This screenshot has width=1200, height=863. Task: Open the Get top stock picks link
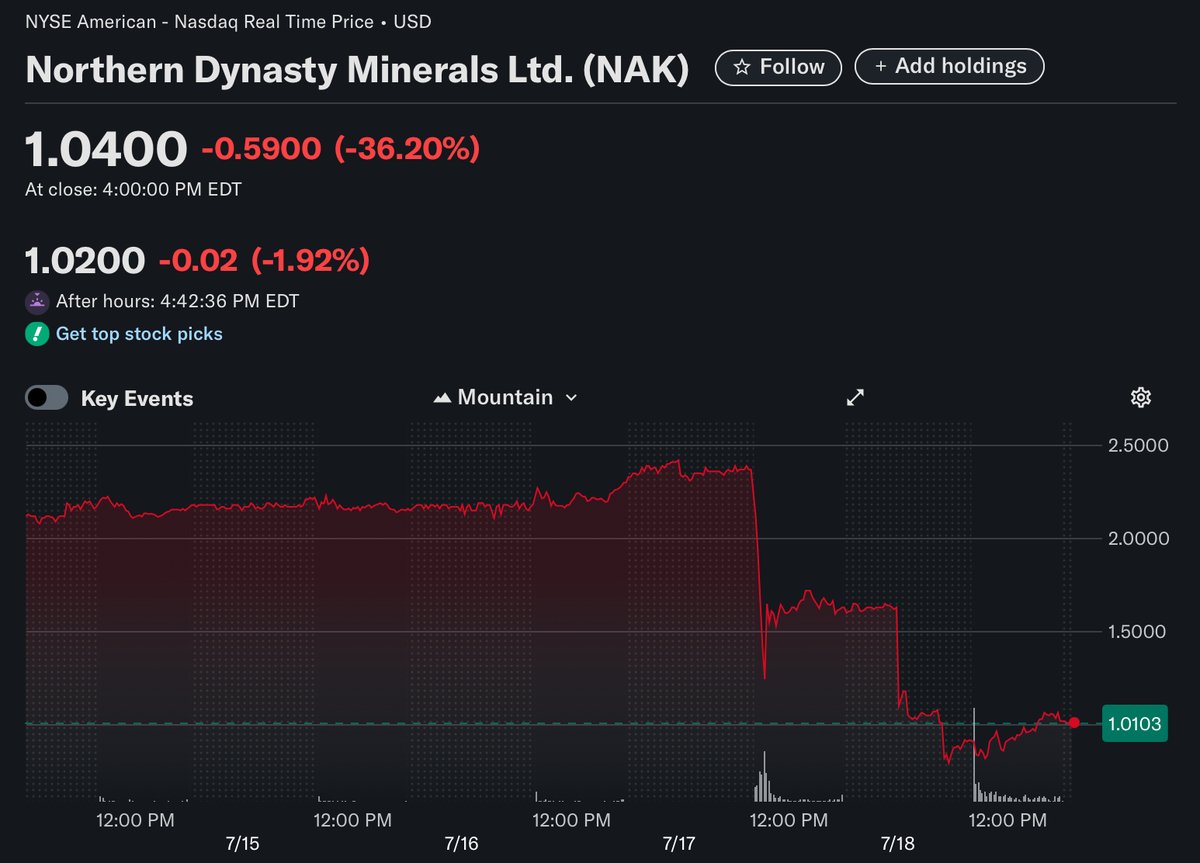coord(139,334)
